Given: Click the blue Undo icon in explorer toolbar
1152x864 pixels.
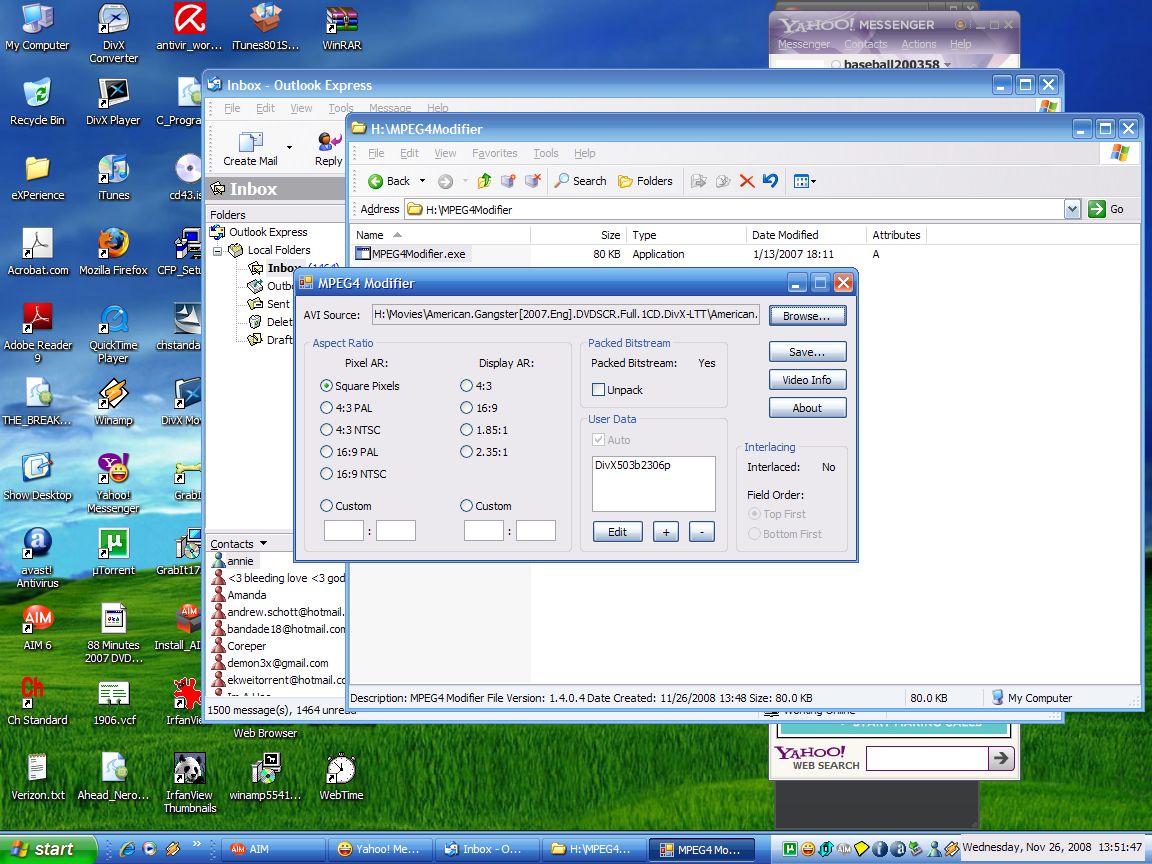Looking at the screenshot, I should pyautogui.click(x=770, y=181).
